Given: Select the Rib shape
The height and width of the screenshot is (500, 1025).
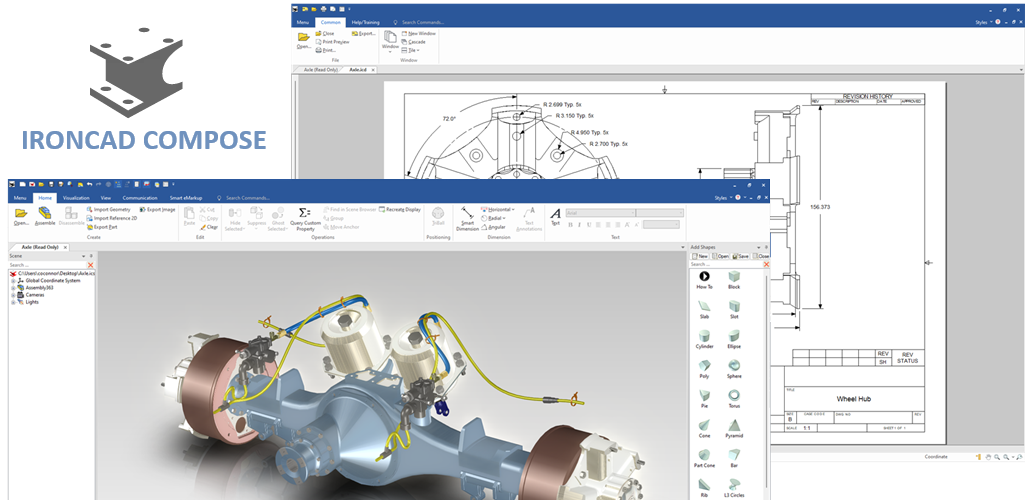Looking at the screenshot, I should [x=705, y=488].
